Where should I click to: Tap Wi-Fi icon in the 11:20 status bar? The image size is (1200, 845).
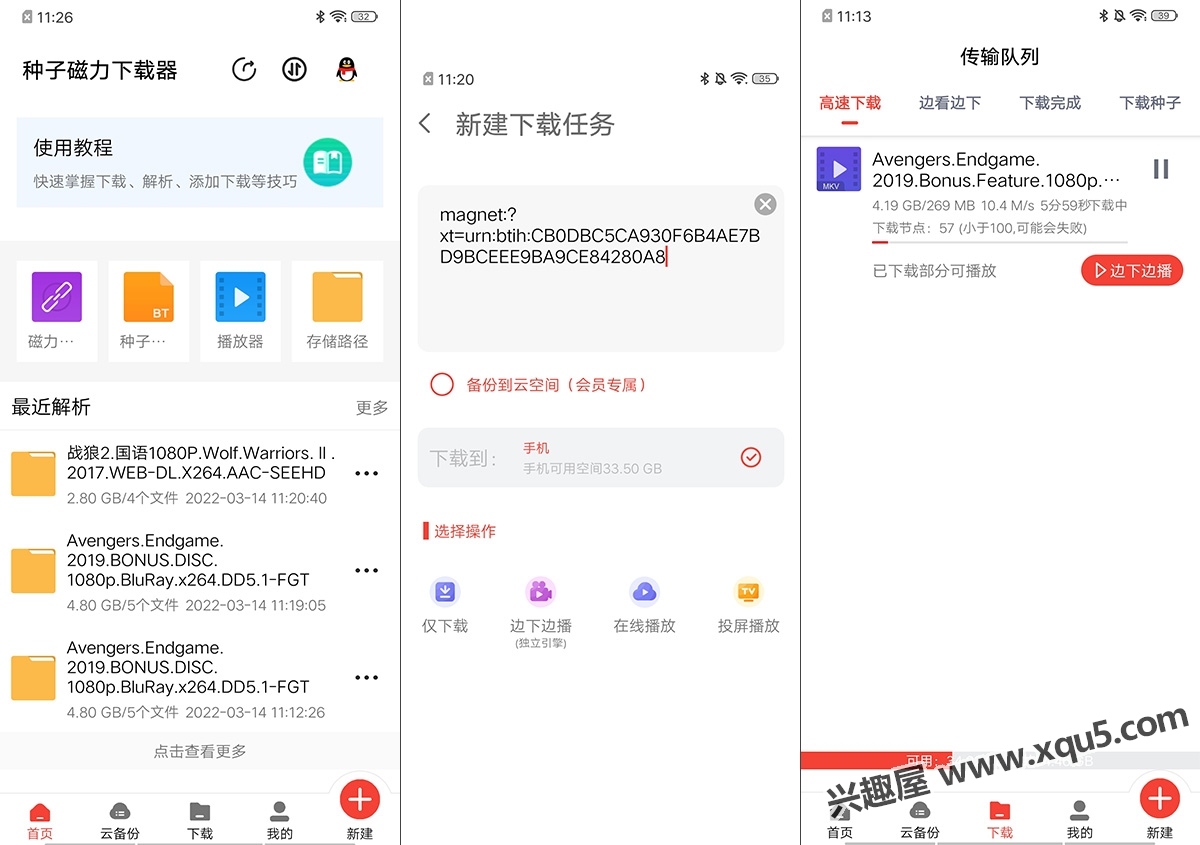[x=739, y=79]
